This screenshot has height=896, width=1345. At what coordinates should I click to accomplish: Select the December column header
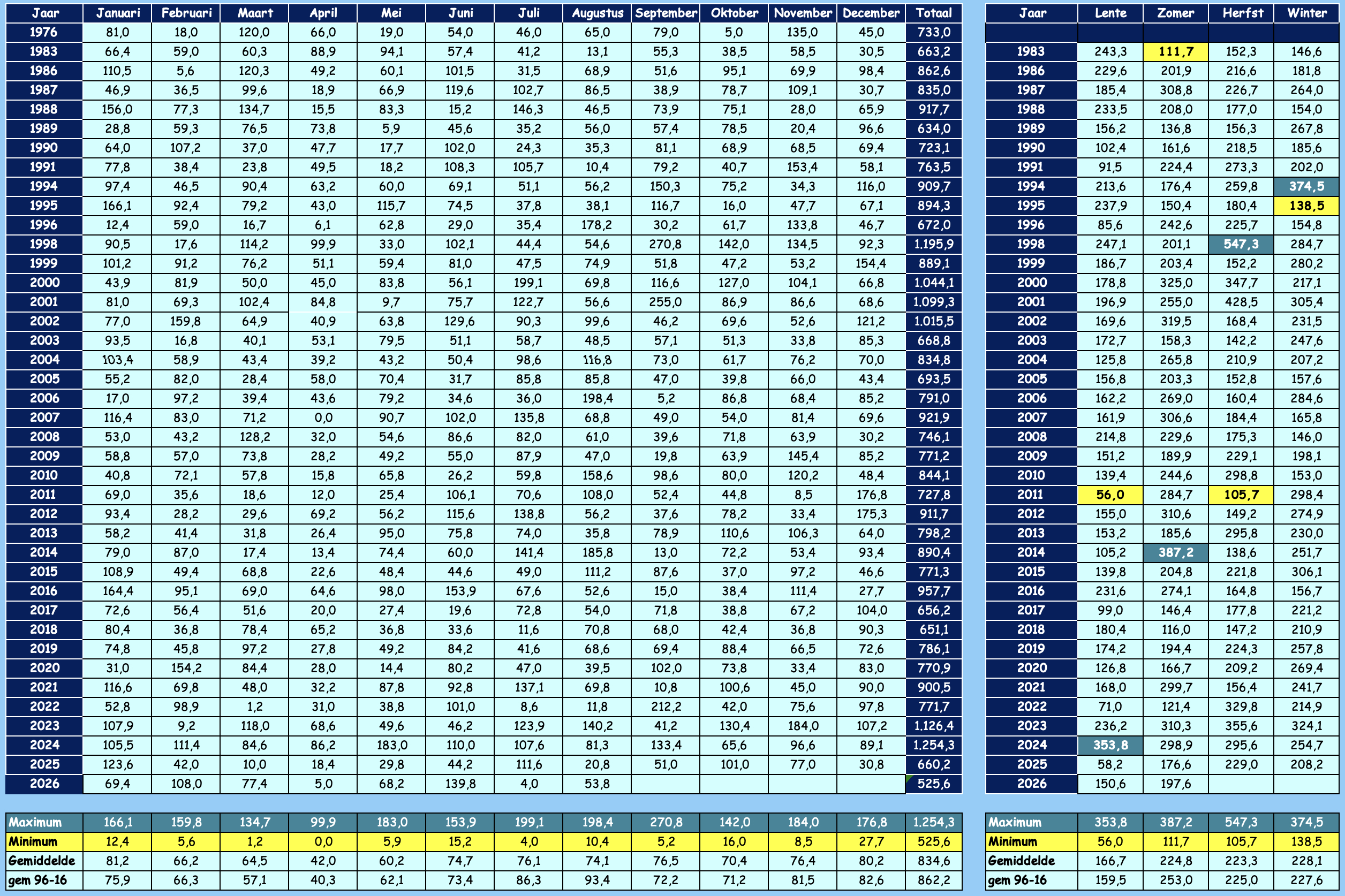tap(871, 12)
